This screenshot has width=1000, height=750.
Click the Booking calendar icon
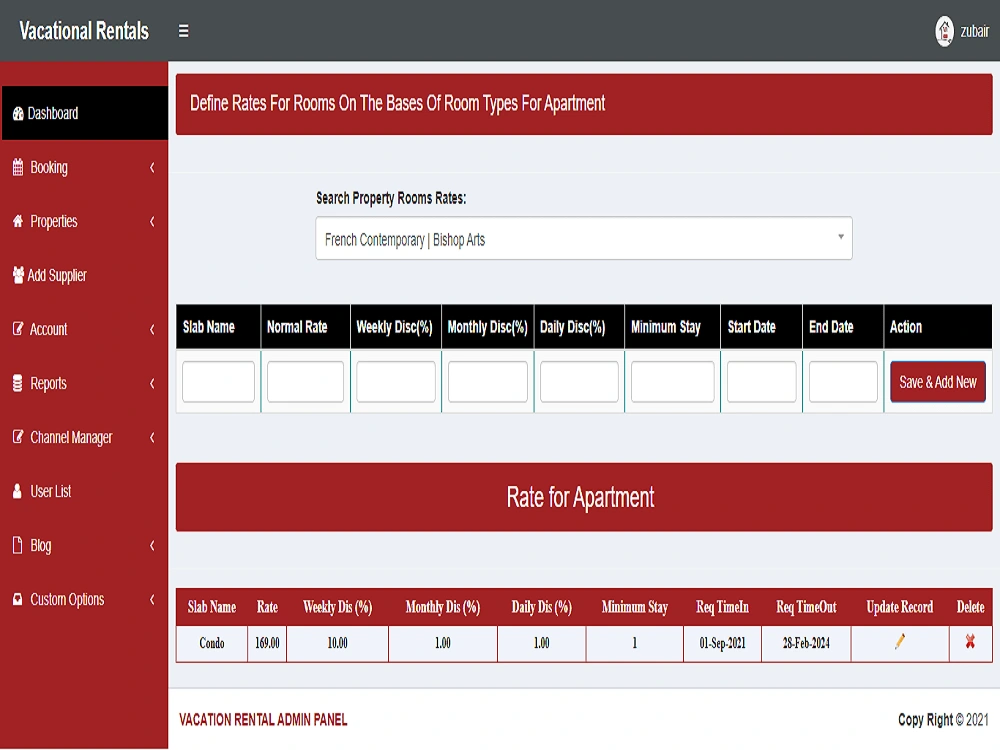[x=18, y=167]
